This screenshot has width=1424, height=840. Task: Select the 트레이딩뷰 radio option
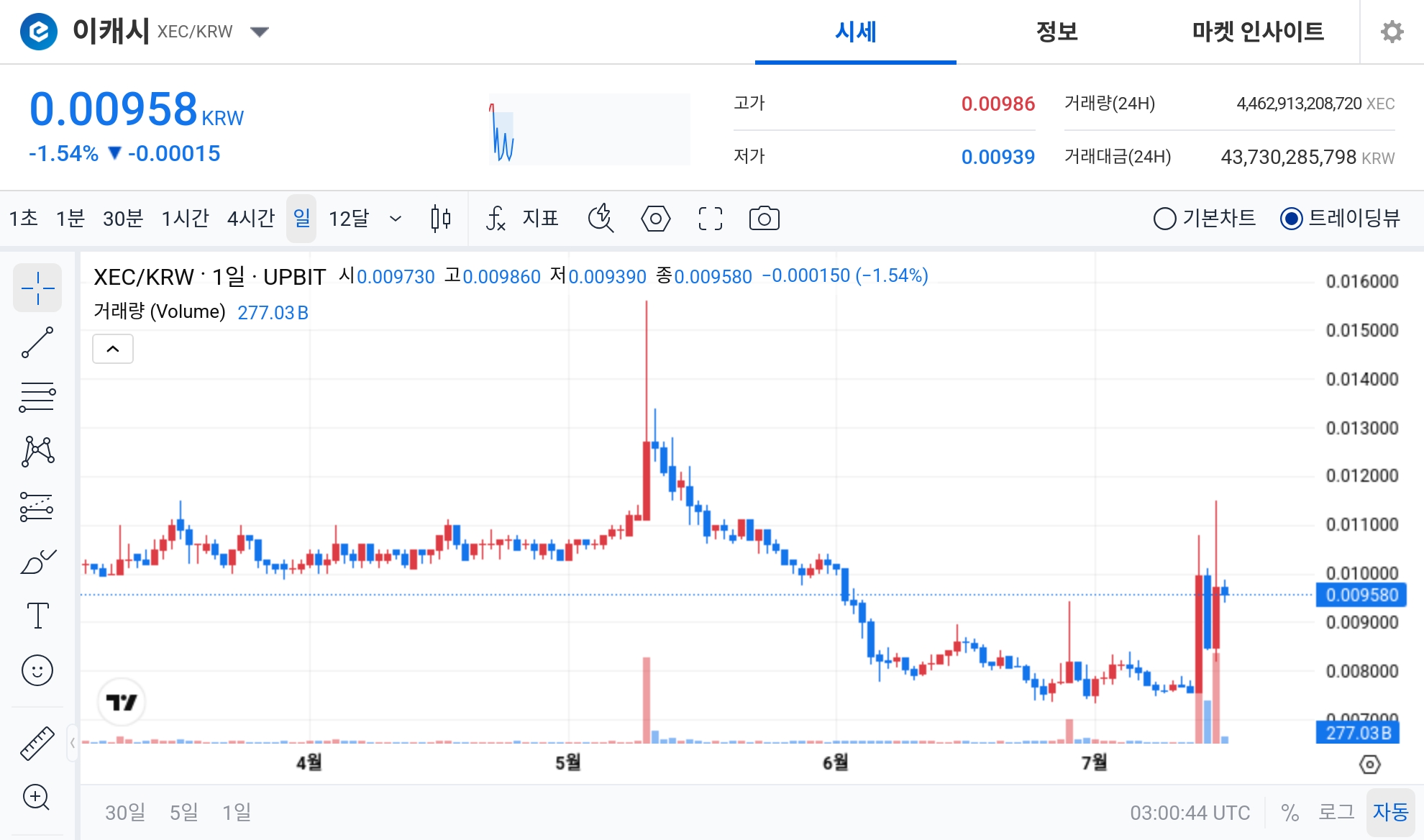(x=1341, y=218)
